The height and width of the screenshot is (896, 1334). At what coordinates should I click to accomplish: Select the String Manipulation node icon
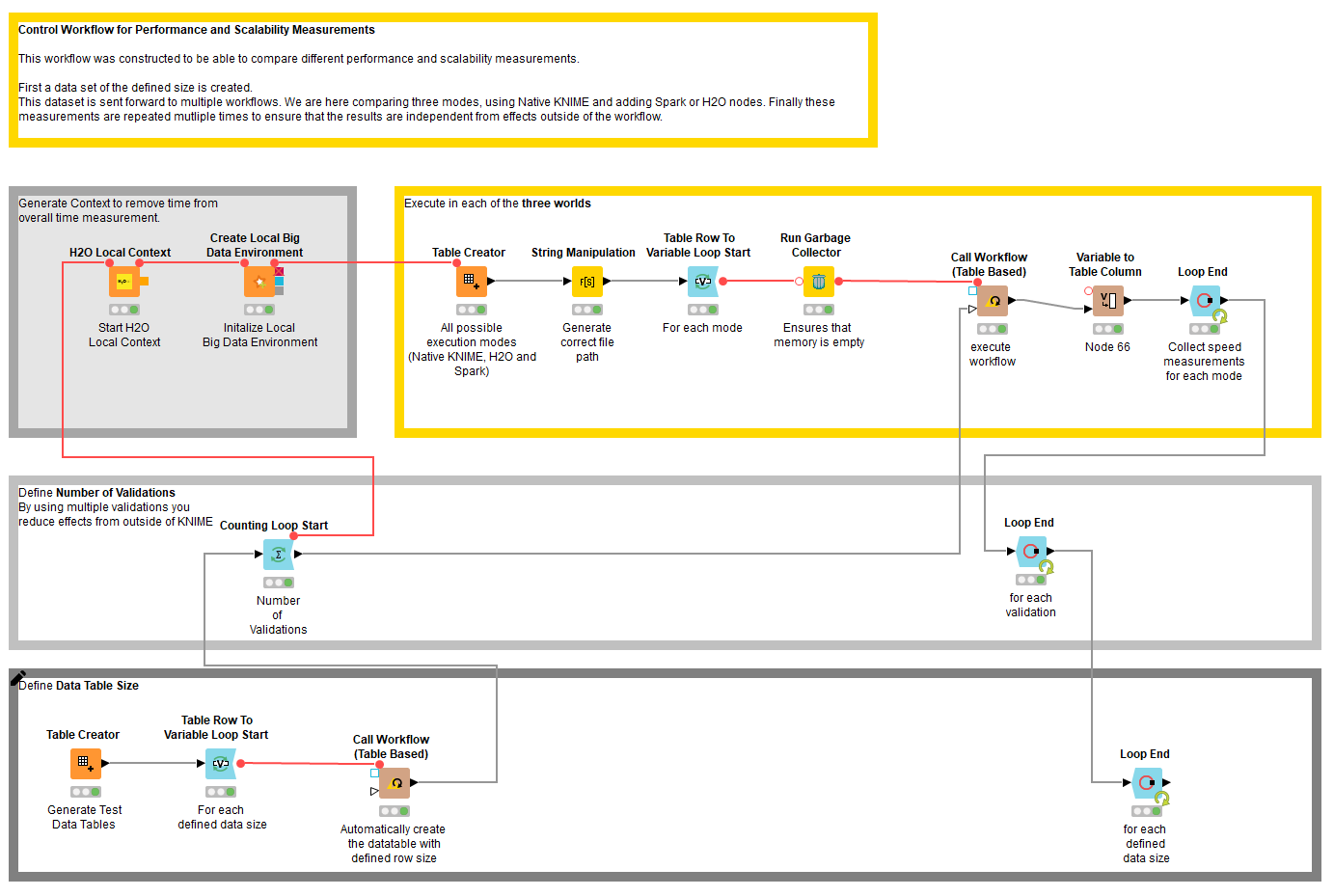[587, 282]
